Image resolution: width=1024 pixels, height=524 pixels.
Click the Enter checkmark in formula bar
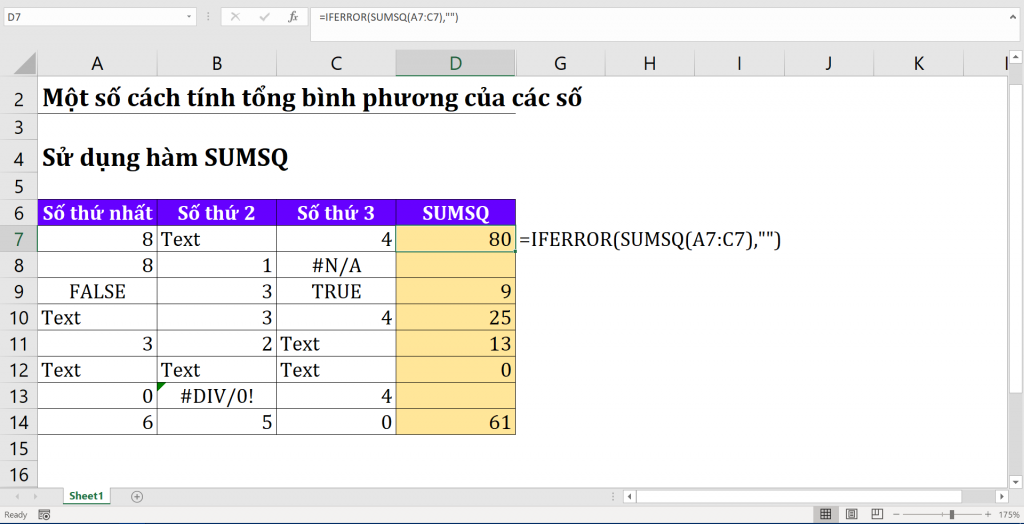264,17
